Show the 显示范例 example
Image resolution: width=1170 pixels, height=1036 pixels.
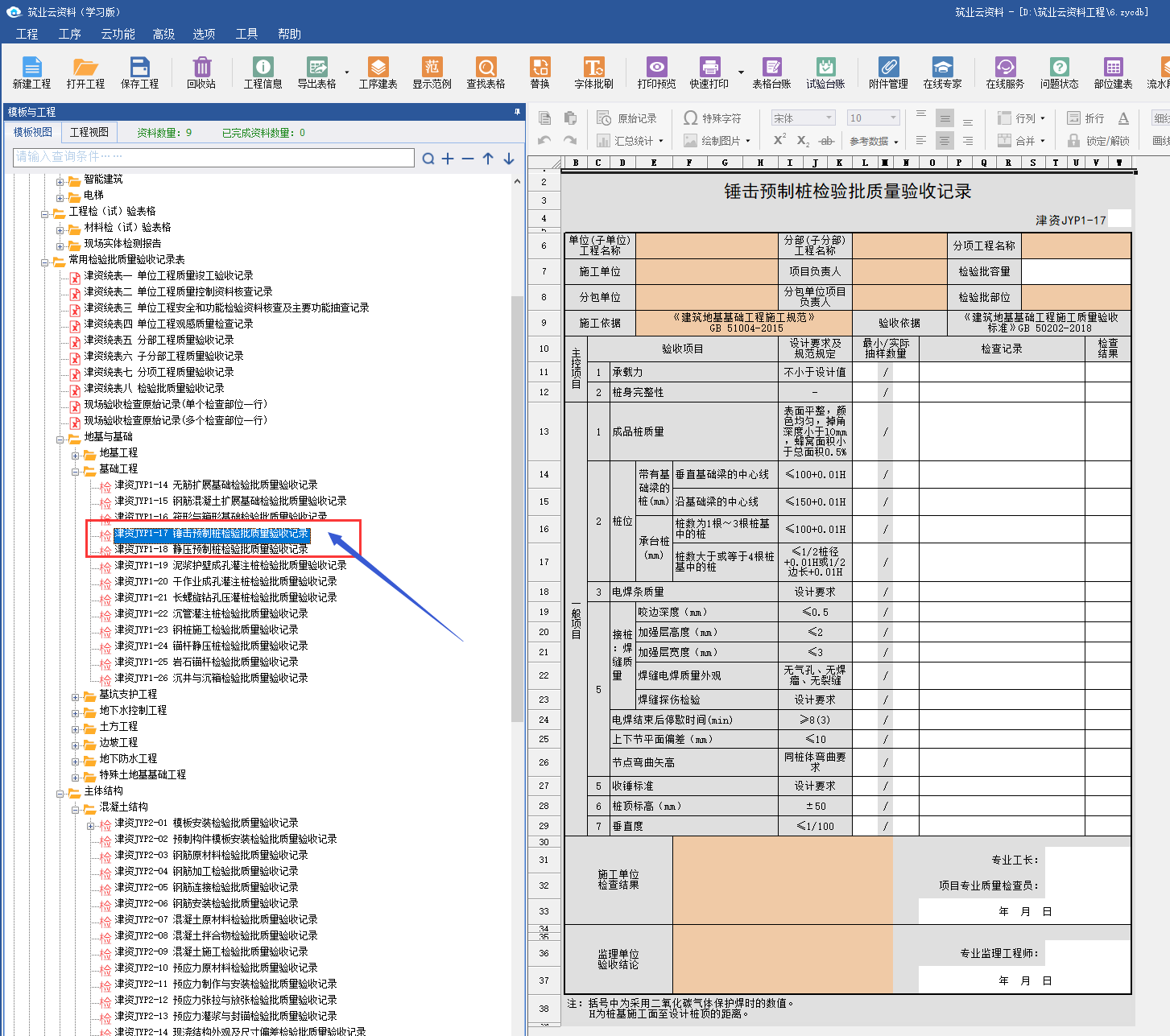point(432,72)
